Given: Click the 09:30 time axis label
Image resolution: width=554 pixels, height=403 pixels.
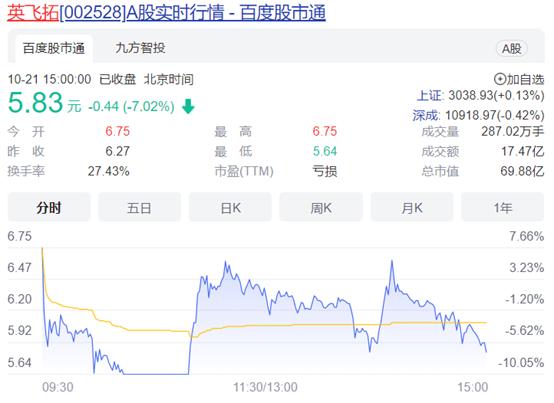Looking at the screenshot, I should 58,387.
